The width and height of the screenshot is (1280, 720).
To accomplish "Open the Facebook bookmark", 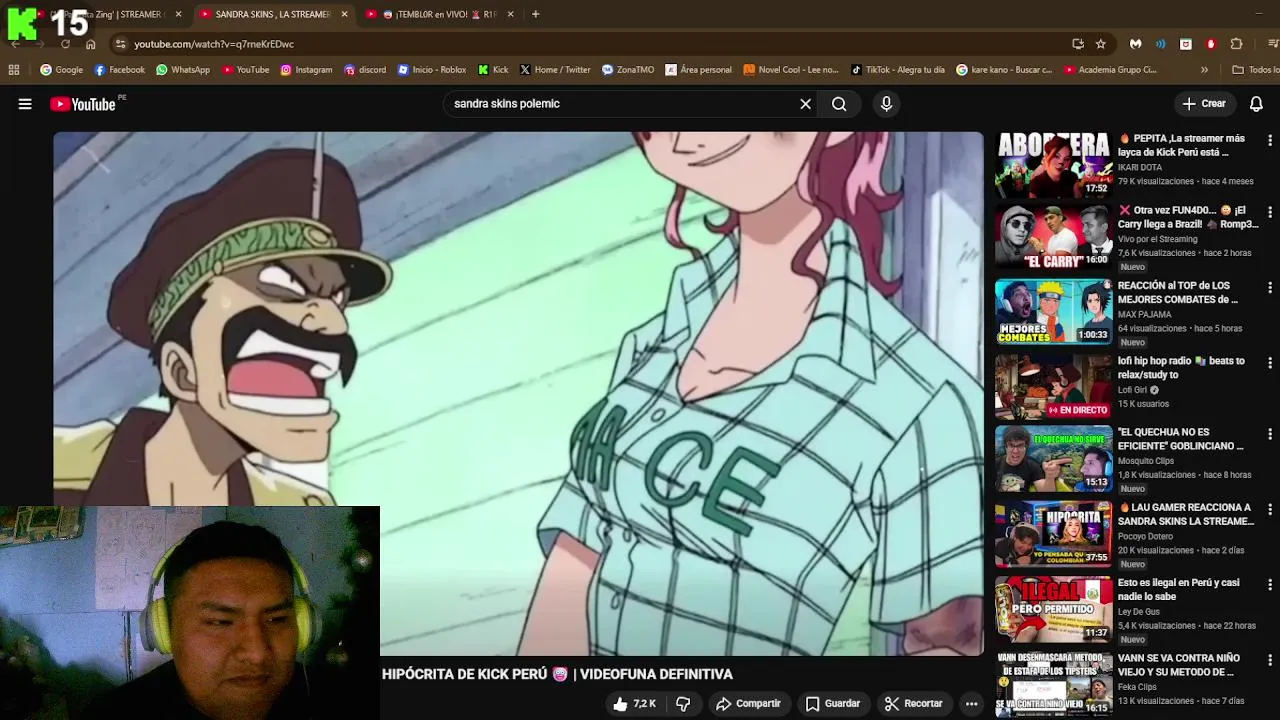I will [119, 70].
